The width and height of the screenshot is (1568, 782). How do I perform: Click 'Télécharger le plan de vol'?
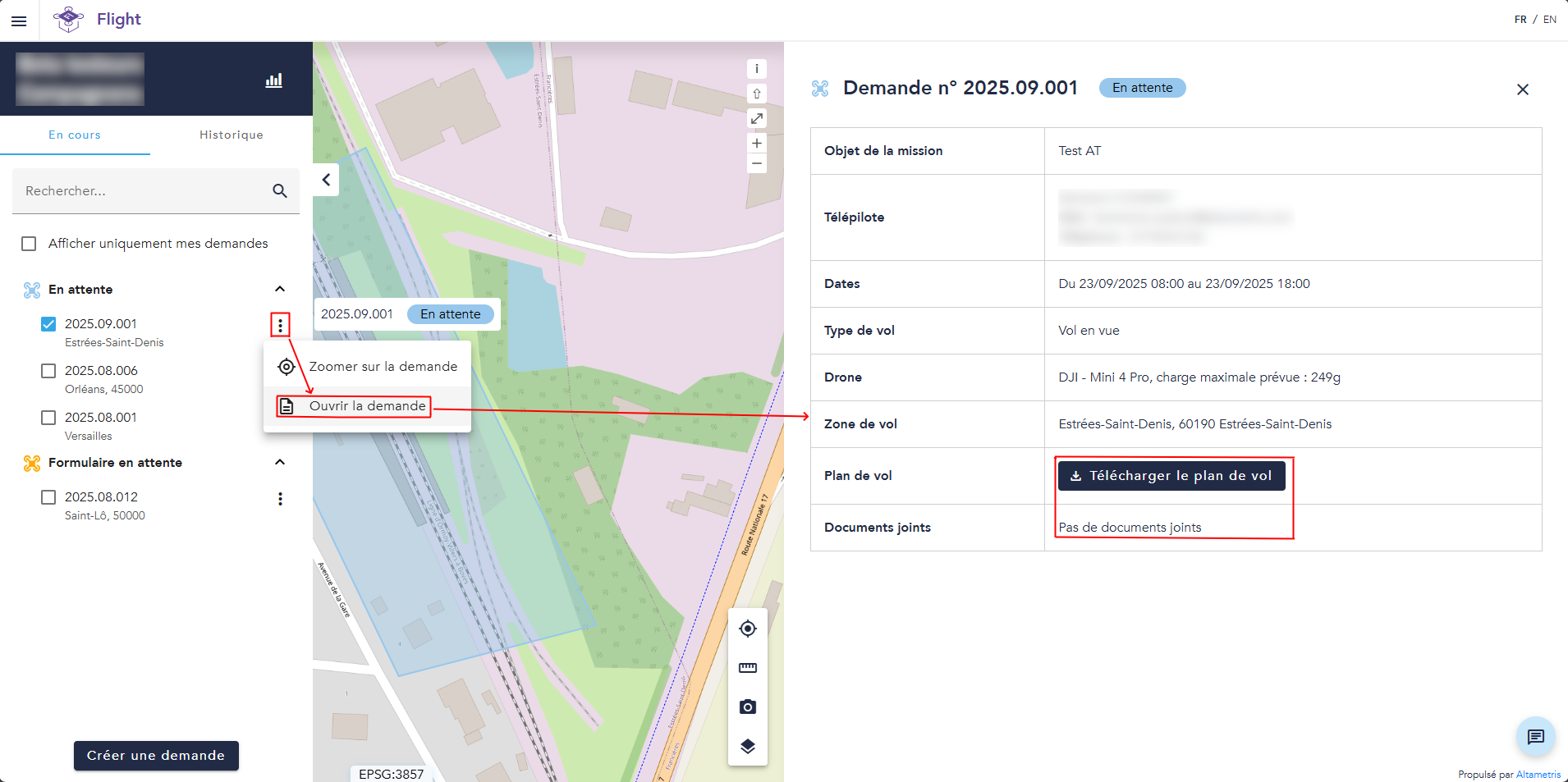tap(1171, 476)
